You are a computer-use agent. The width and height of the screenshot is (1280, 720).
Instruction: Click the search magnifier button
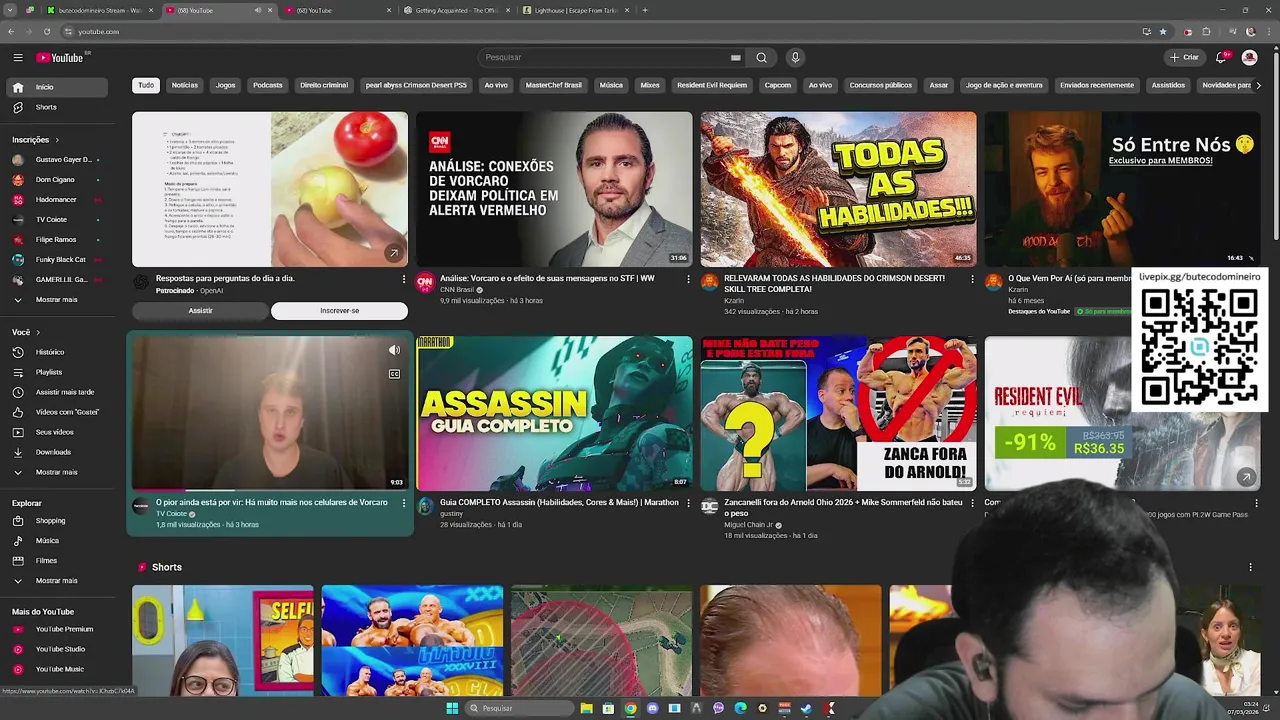pos(761,57)
